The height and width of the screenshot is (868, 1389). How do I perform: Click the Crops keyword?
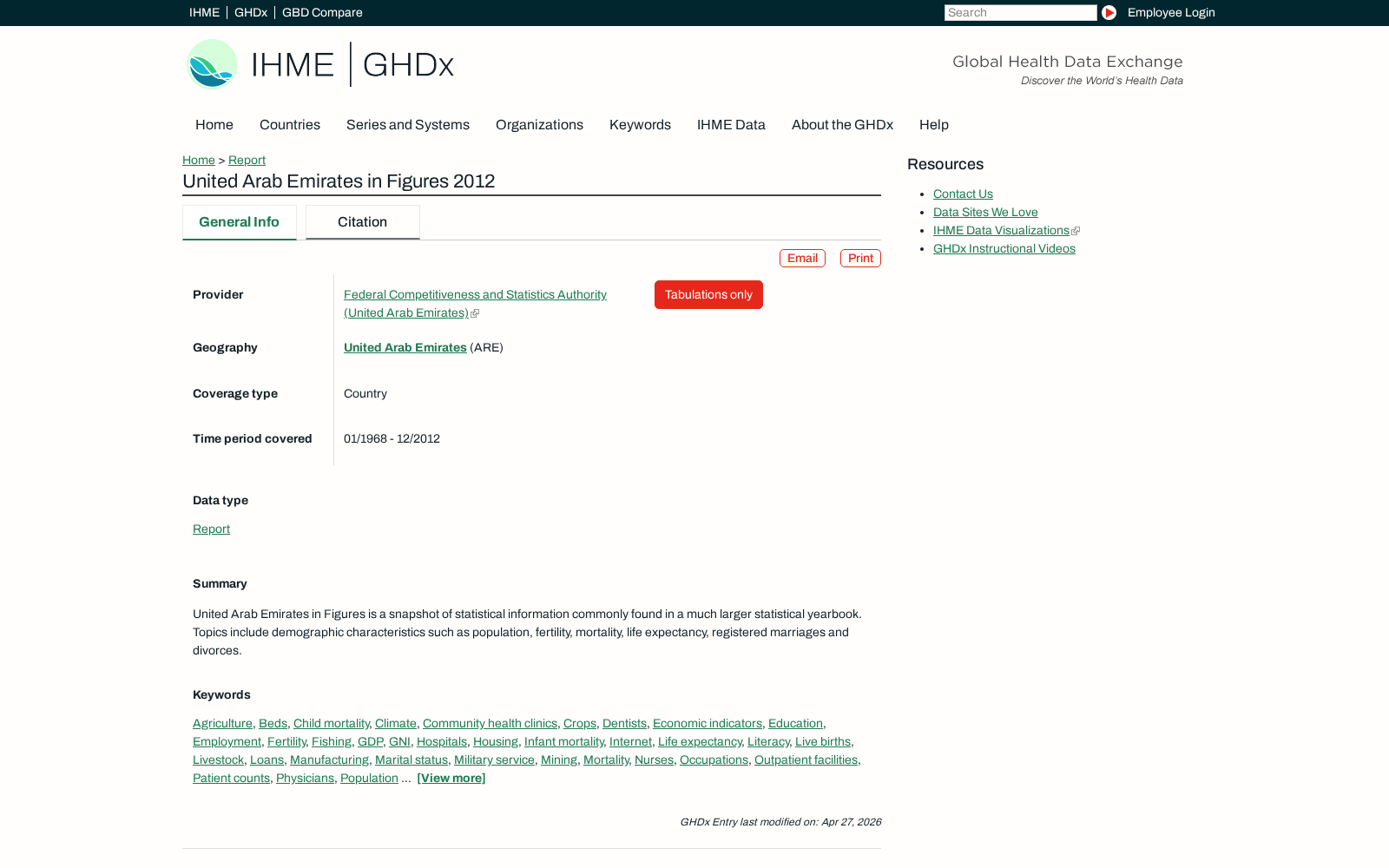pos(580,723)
